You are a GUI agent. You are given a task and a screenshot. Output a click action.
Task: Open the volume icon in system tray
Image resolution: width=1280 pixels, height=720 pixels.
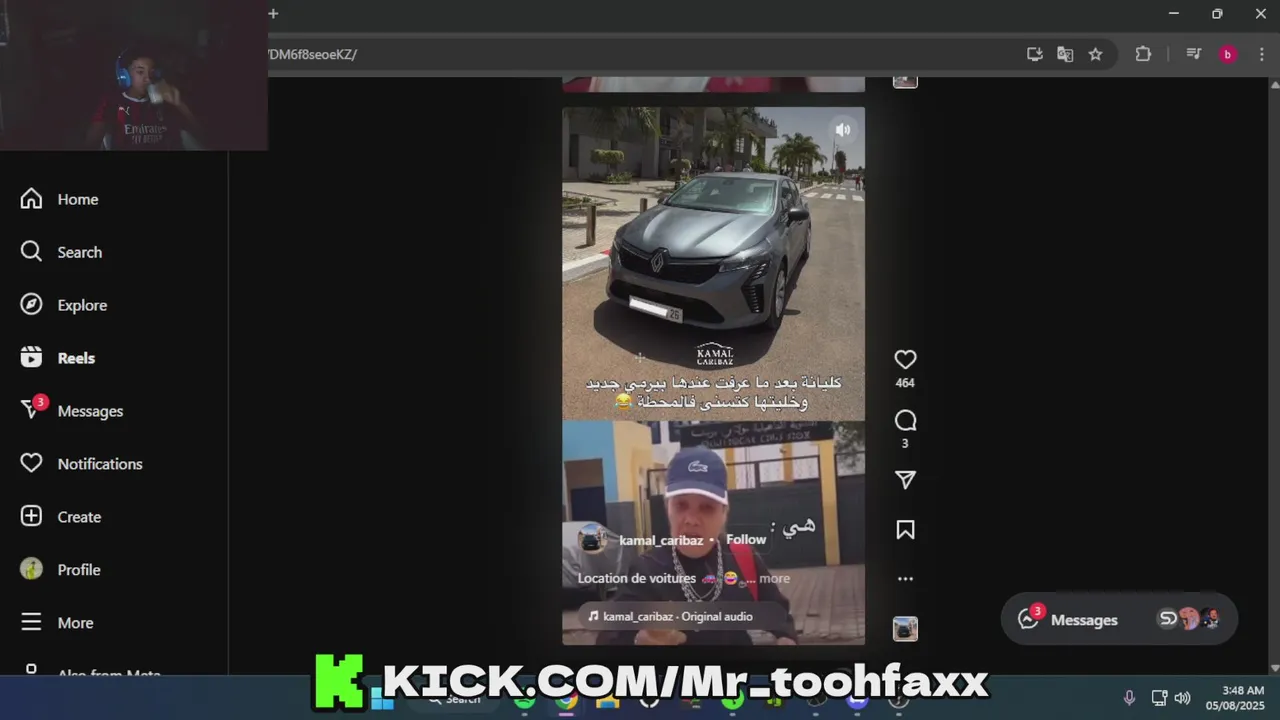click(x=1182, y=698)
